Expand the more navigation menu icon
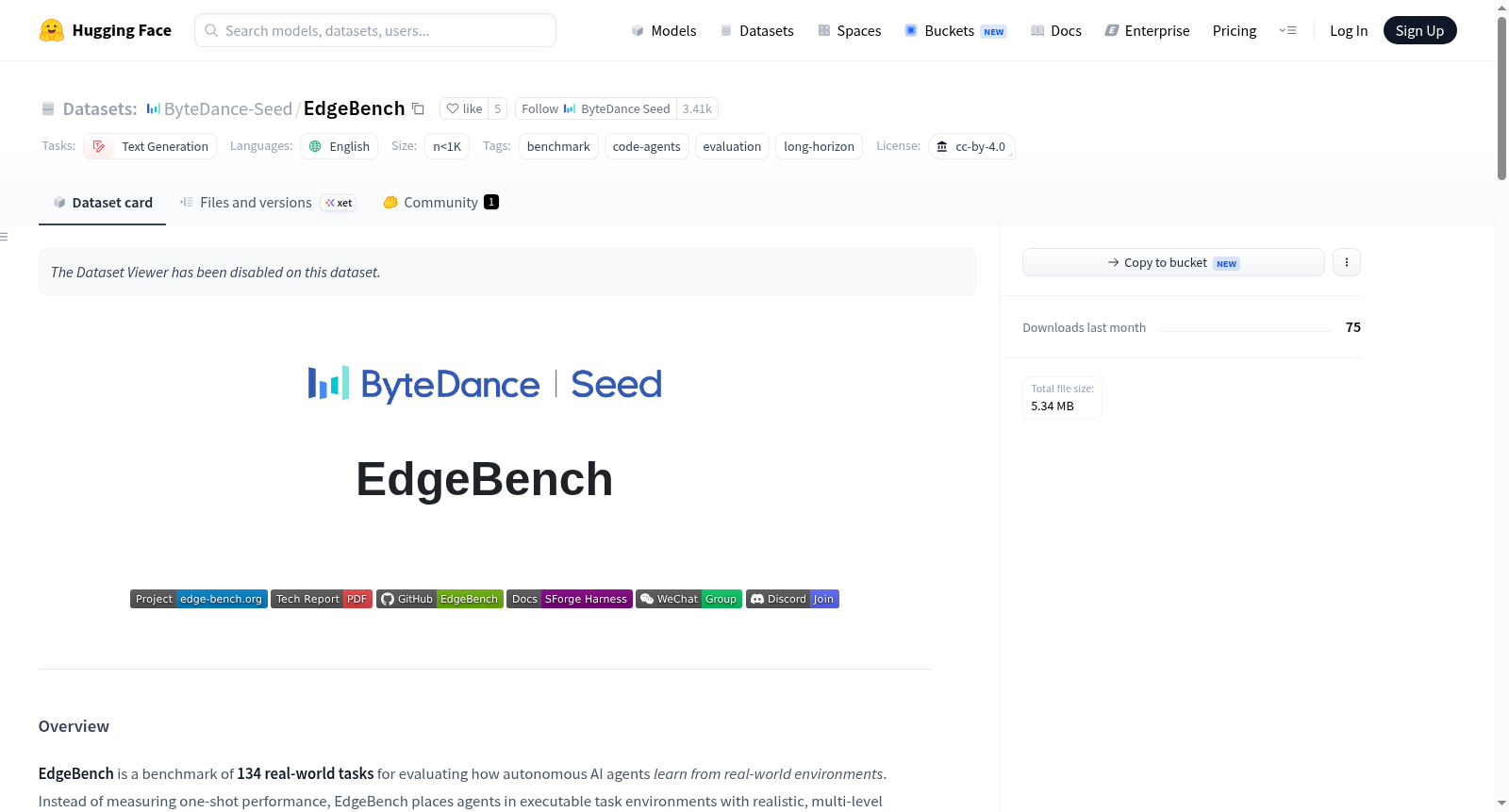 1287,30
